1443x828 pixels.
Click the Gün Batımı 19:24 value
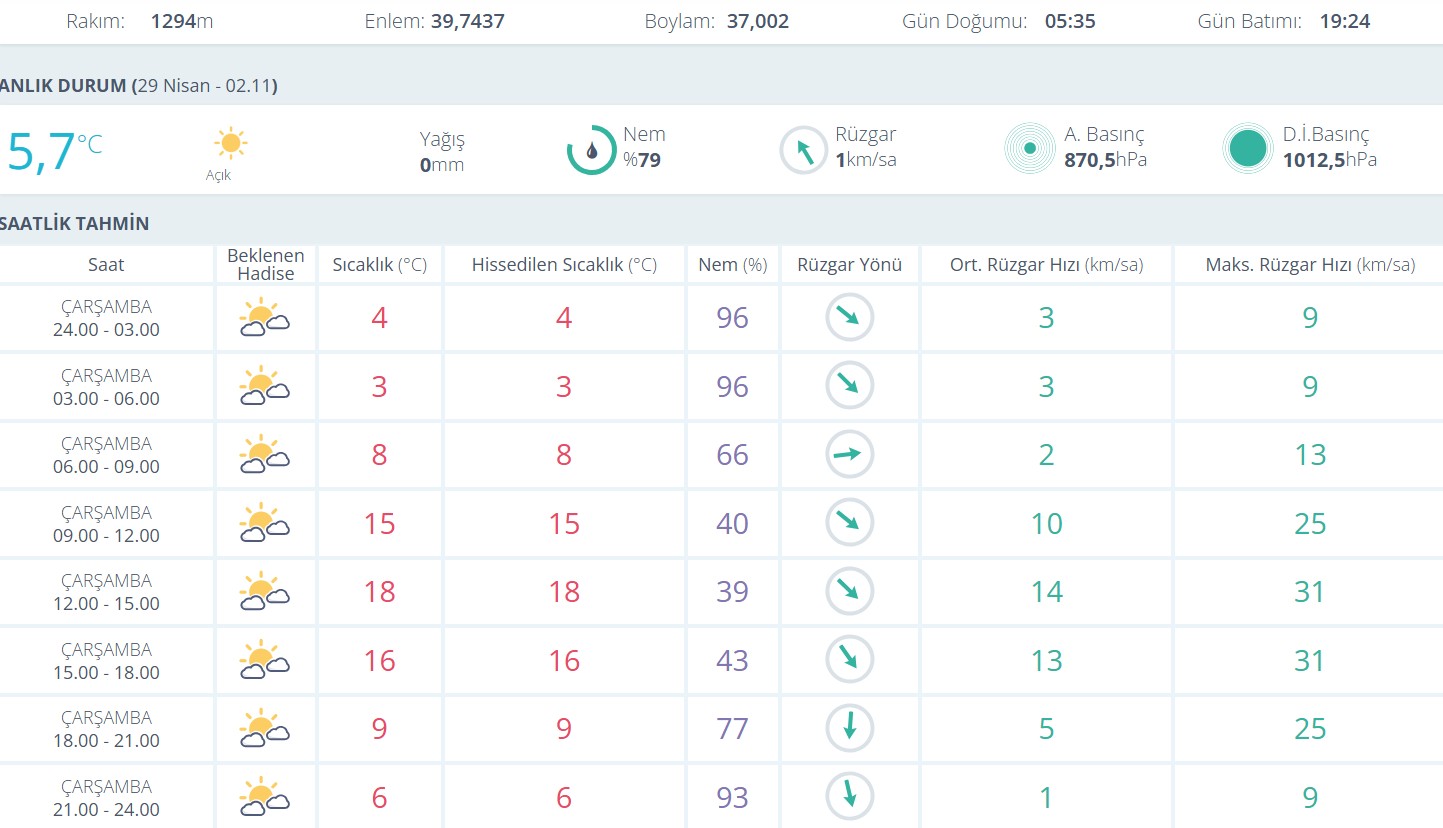click(1344, 21)
